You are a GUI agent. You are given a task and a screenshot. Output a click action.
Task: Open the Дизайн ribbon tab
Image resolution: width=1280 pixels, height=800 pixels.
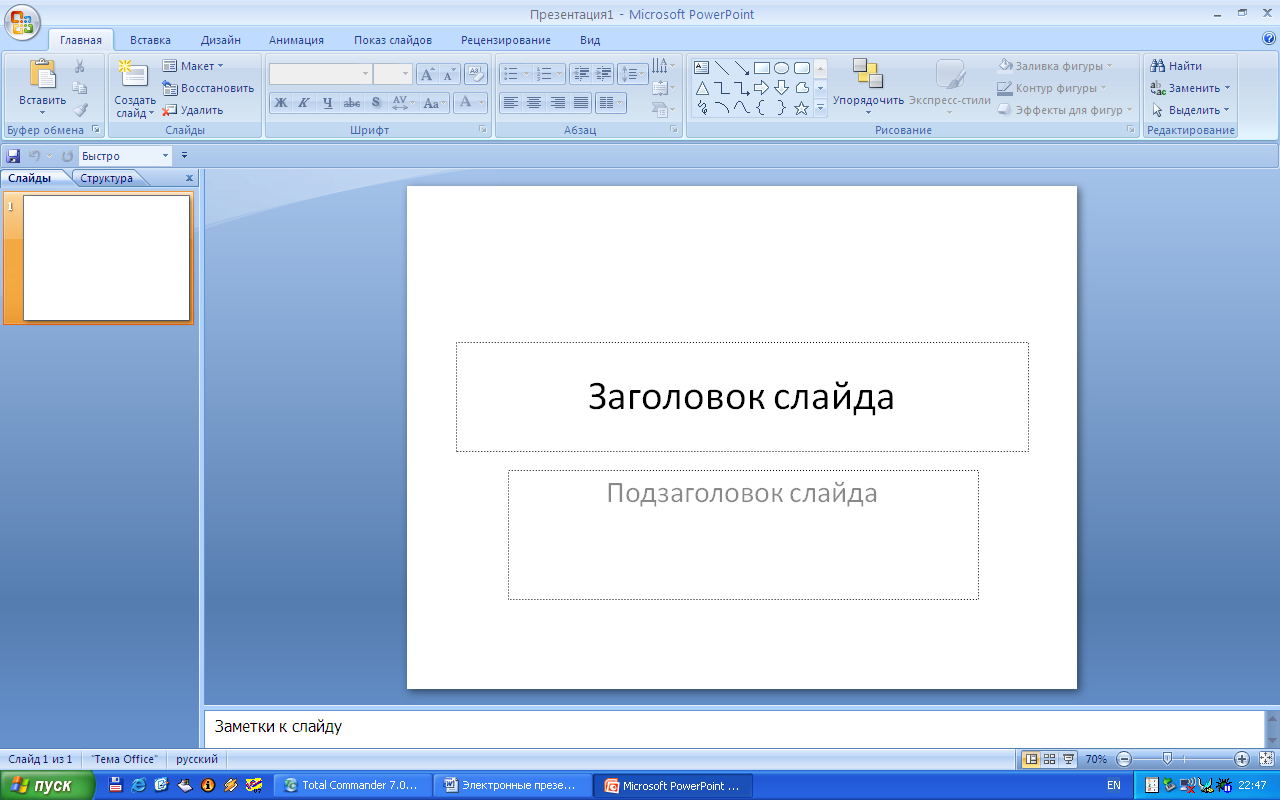(220, 40)
